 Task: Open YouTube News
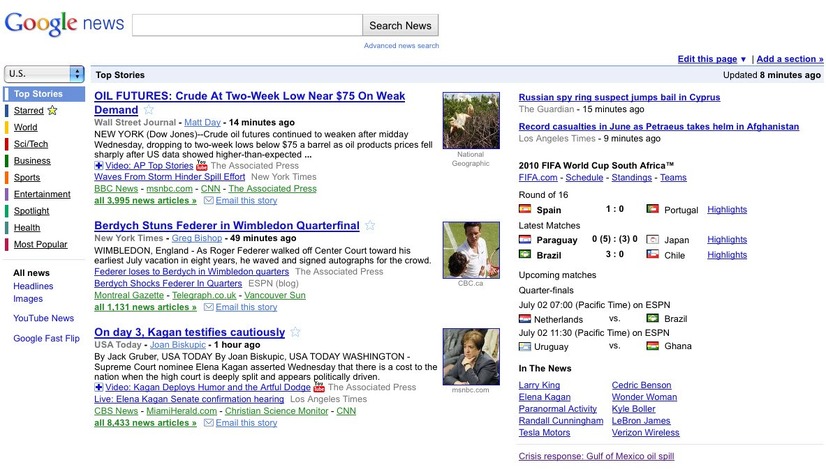click(x=44, y=318)
